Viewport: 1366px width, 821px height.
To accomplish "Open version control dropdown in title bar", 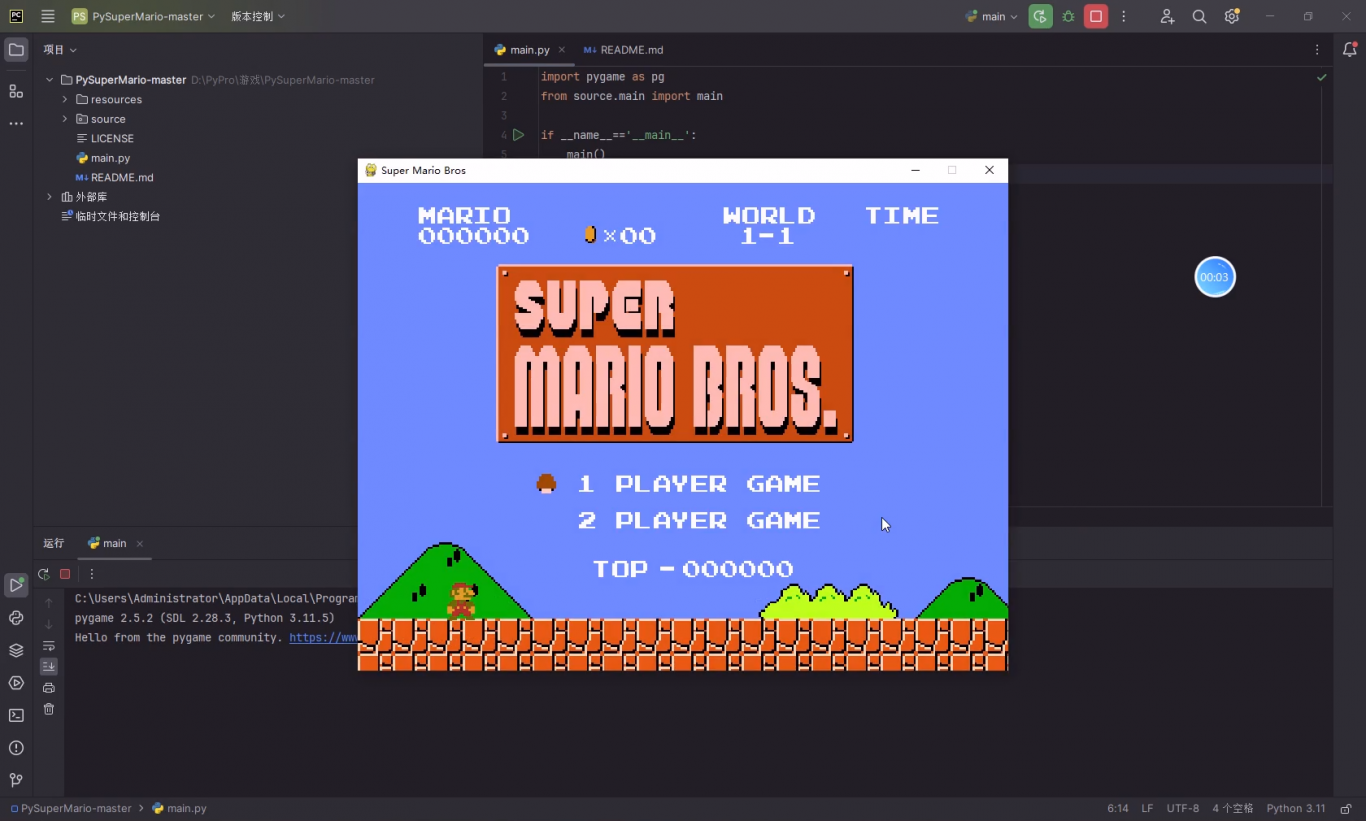I will click(x=258, y=16).
